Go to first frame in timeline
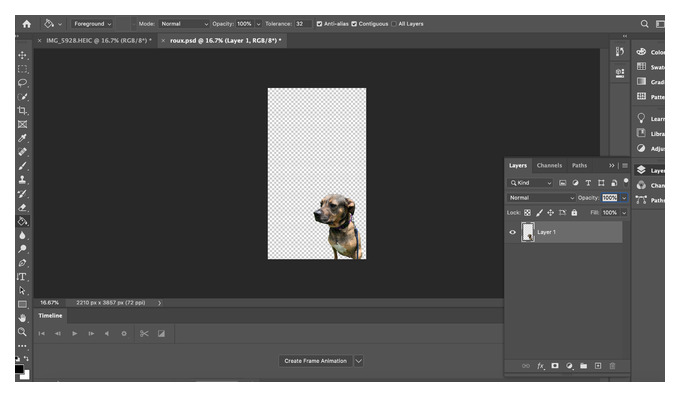Screen dimensions: 680x397 tap(42, 334)
